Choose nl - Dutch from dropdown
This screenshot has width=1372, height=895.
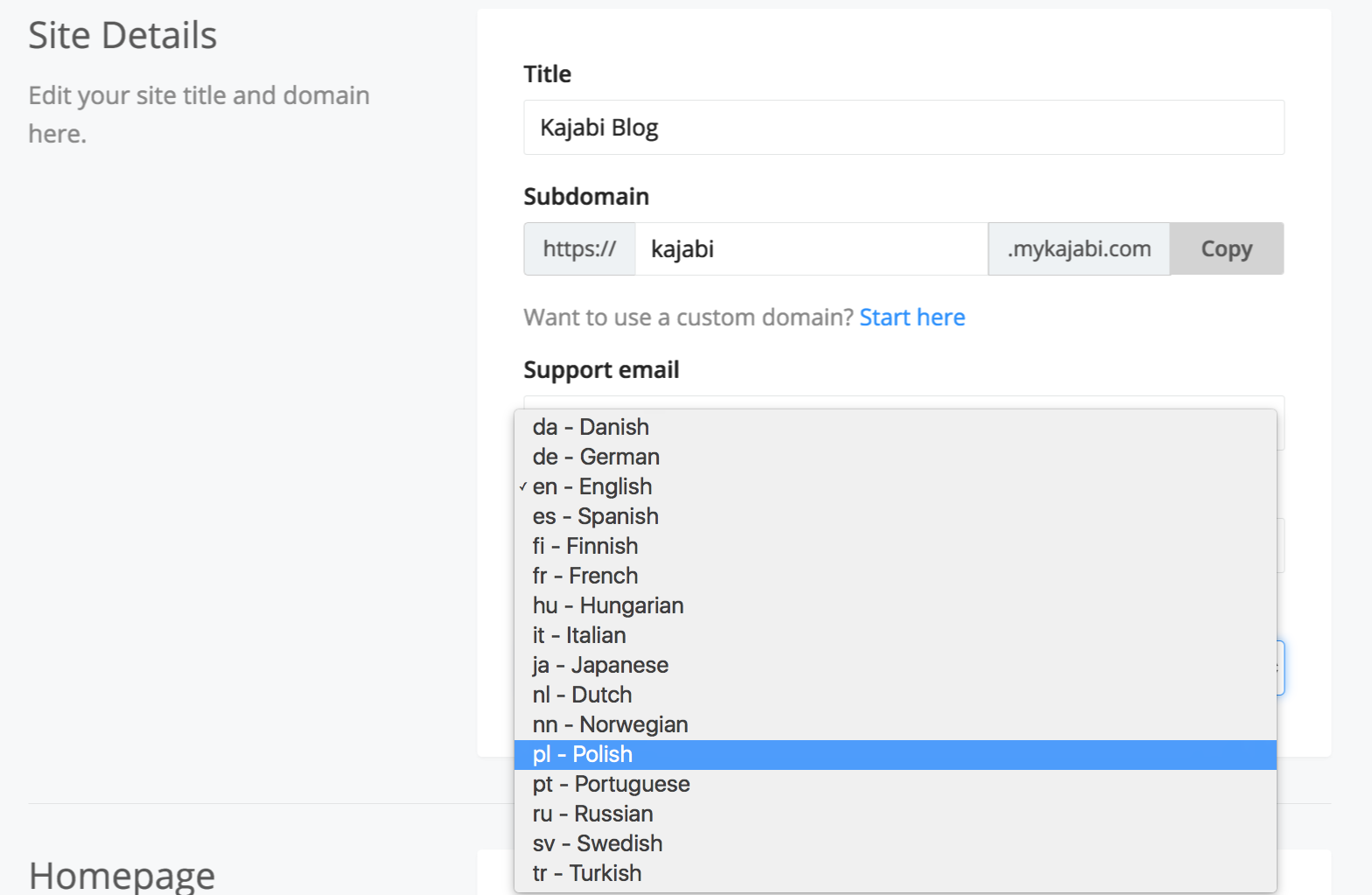(x=895, y=695)
